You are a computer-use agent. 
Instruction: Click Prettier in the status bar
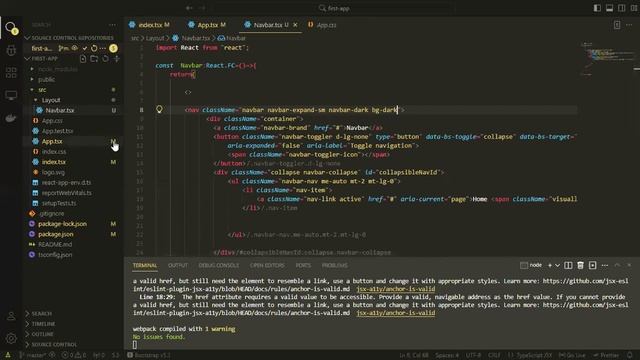607,355
